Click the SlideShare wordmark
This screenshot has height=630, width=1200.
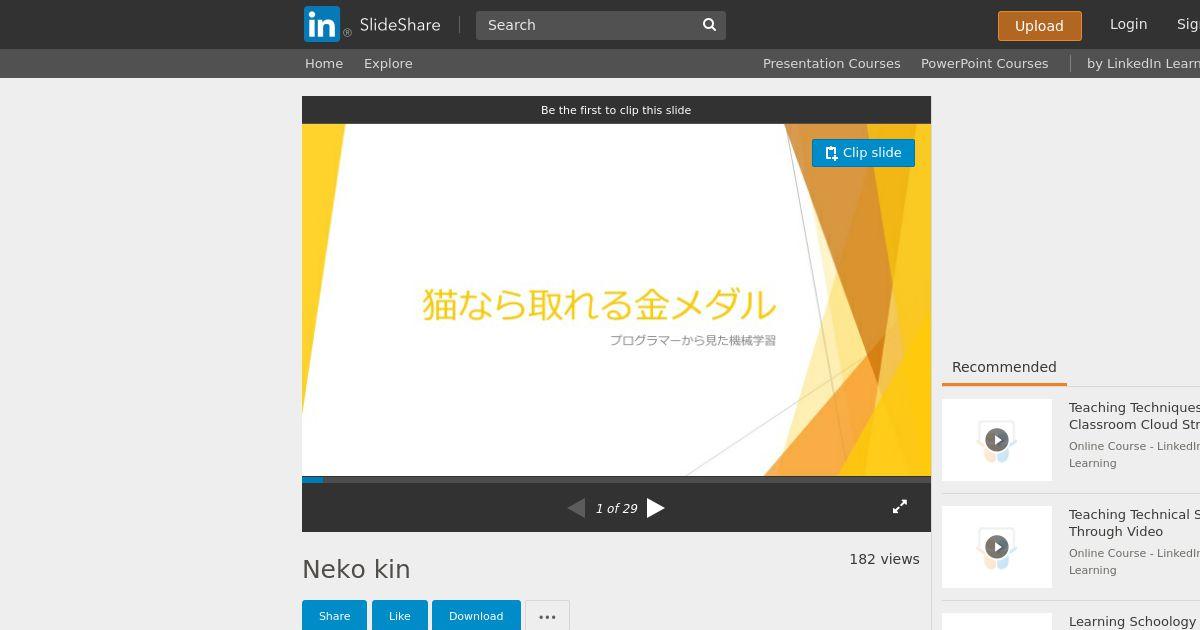[400, 25]
